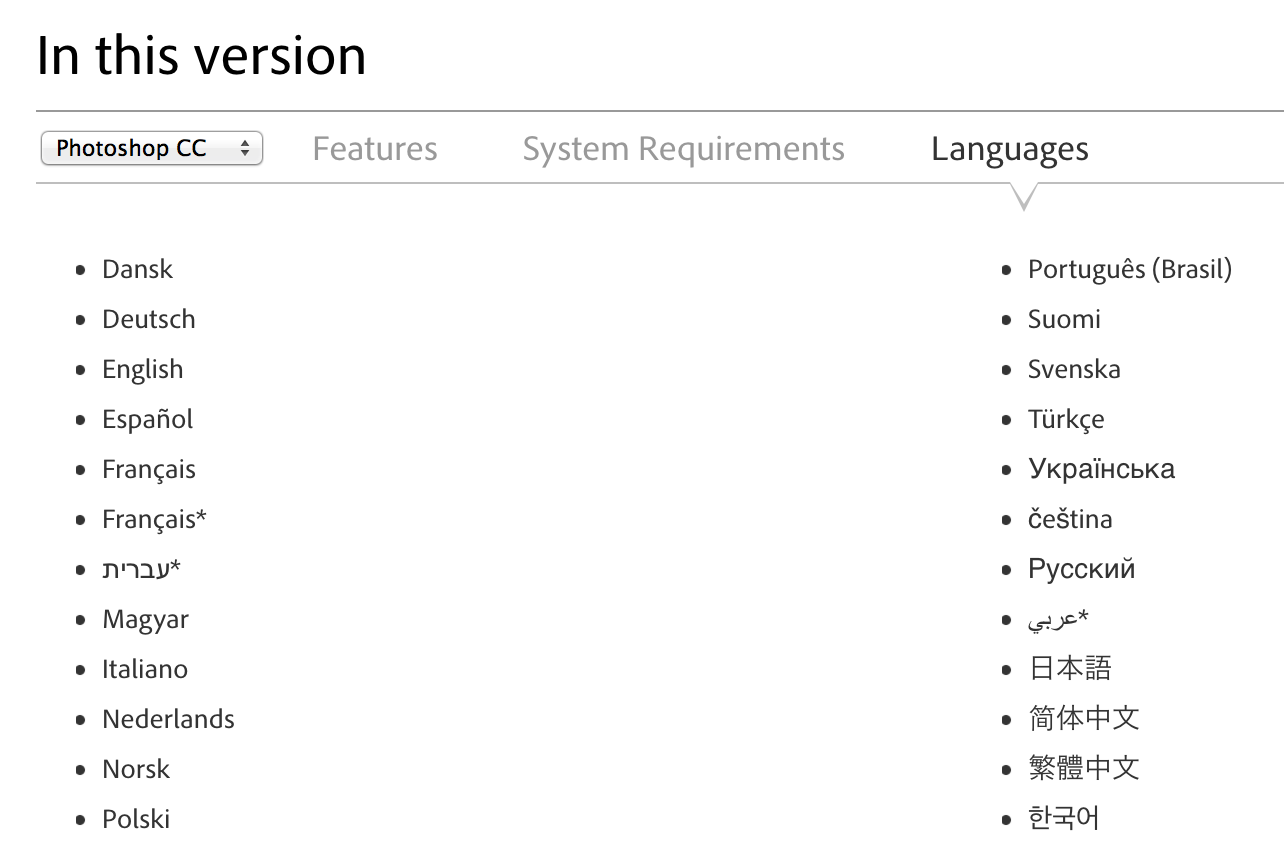
Task: Select čeština in the language list
Action: pos(1070,519)
